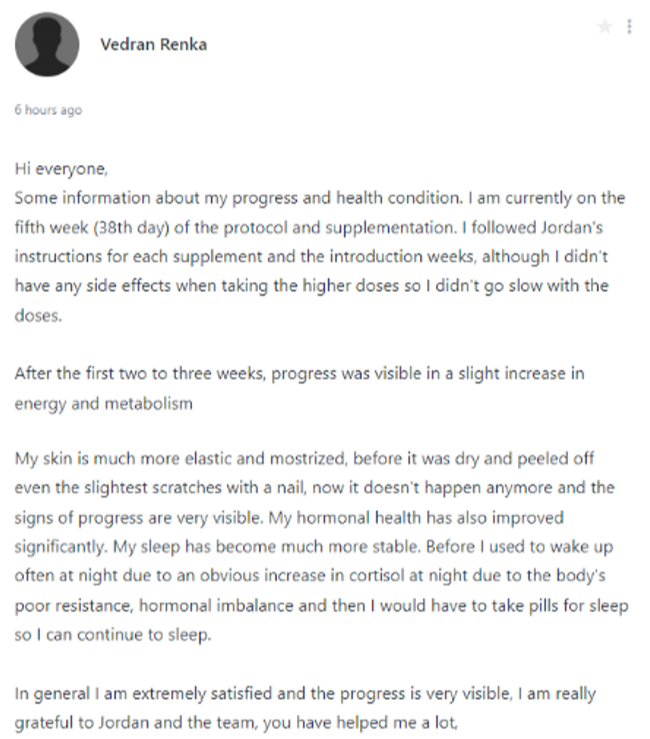Click the word "Jordan's" in first paragraph
The height and width of the screenshot is (739, 650).
pos(571,227)
